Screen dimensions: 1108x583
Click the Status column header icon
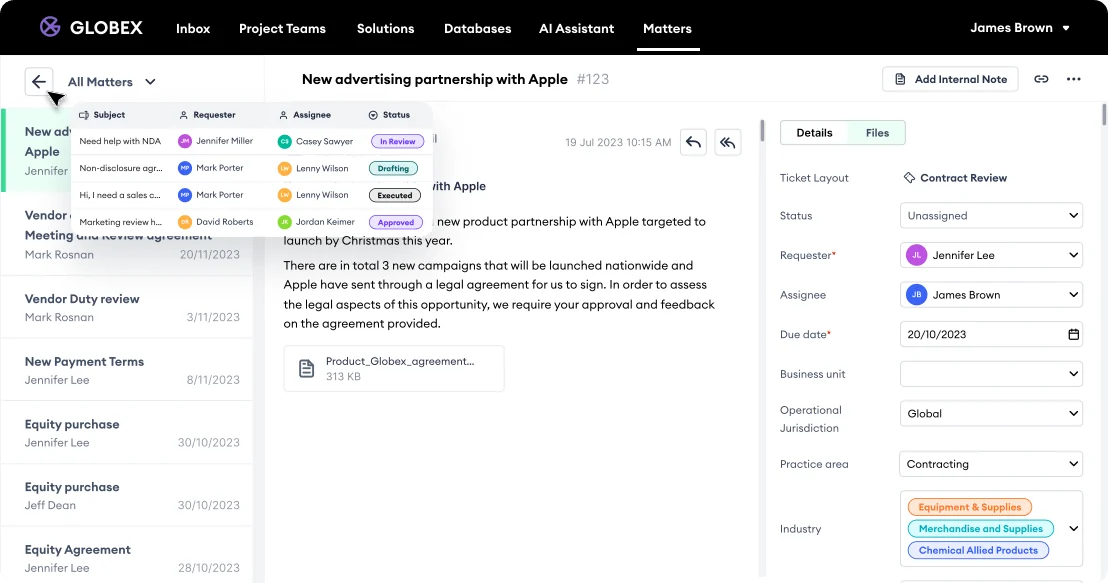pos(373,114)
